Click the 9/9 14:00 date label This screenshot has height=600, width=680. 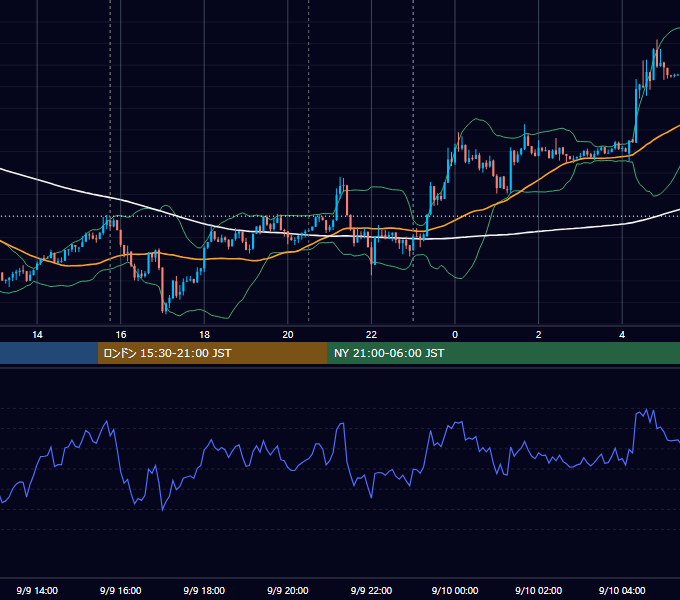pos(37,590)
